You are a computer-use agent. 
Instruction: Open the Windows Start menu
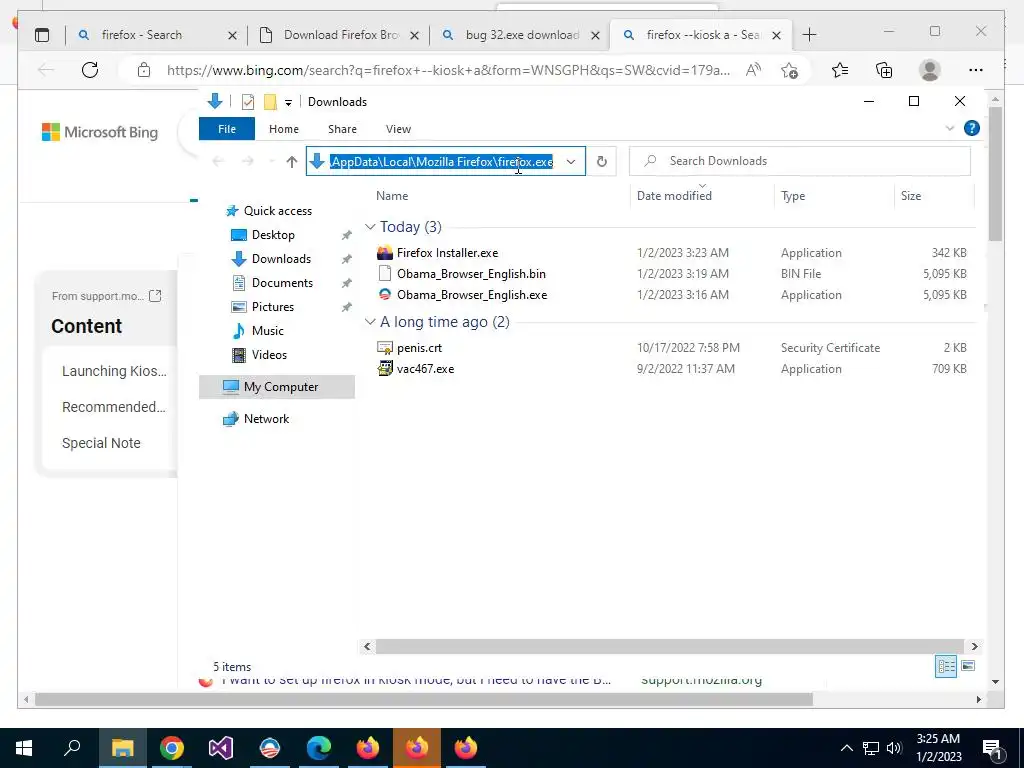click(x=24, y=748)
